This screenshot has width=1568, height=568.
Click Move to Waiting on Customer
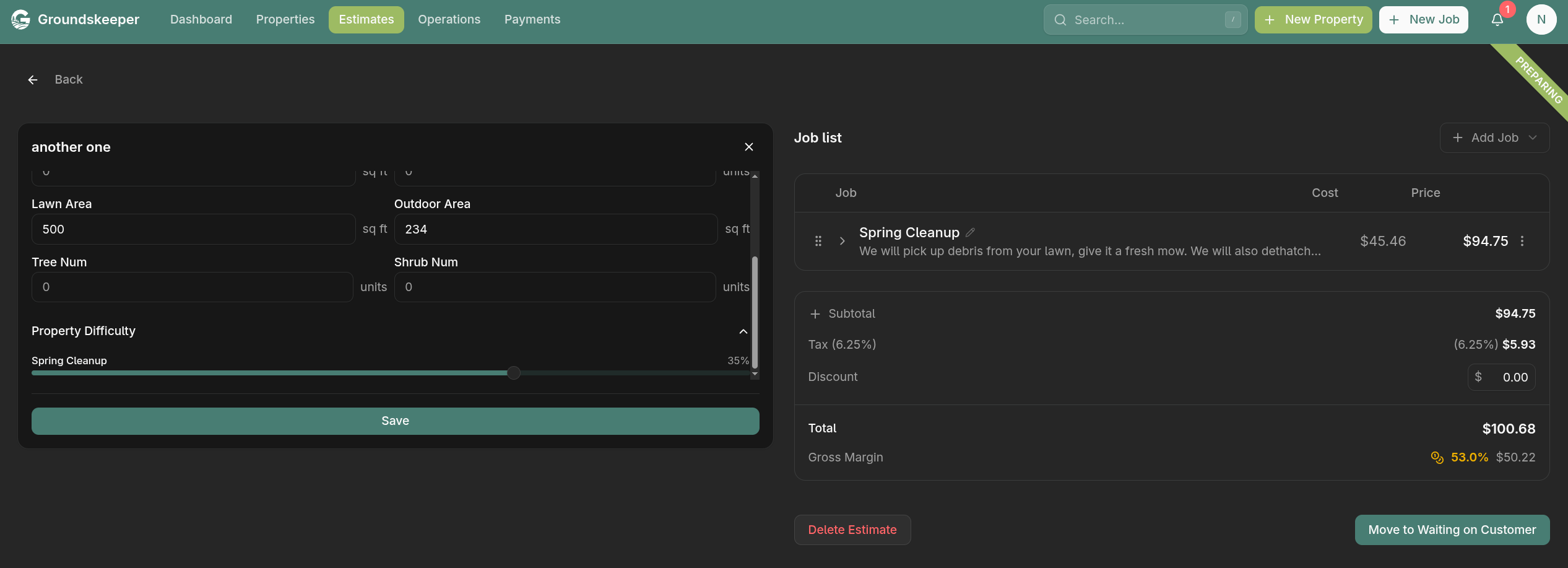pos(1452,530)
